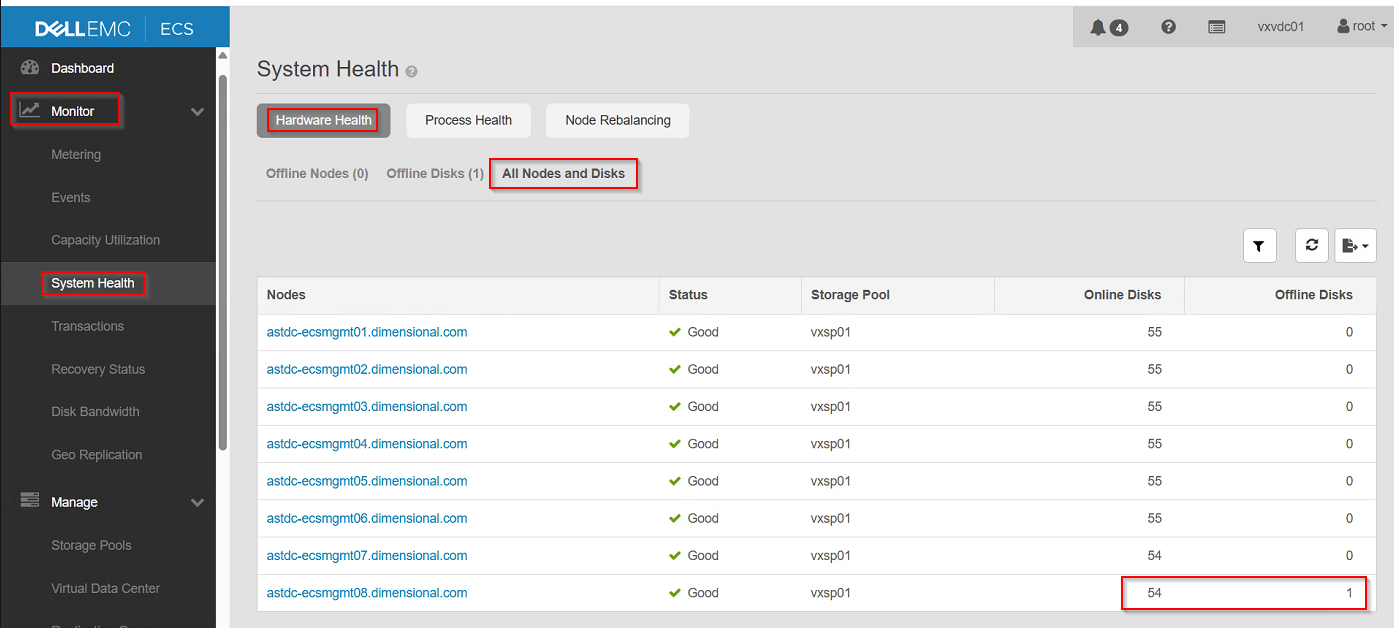Viewport: 1394px width, 628px height.
Task: Click the Manage server stack icon
Action: click(x=30, y=501)
